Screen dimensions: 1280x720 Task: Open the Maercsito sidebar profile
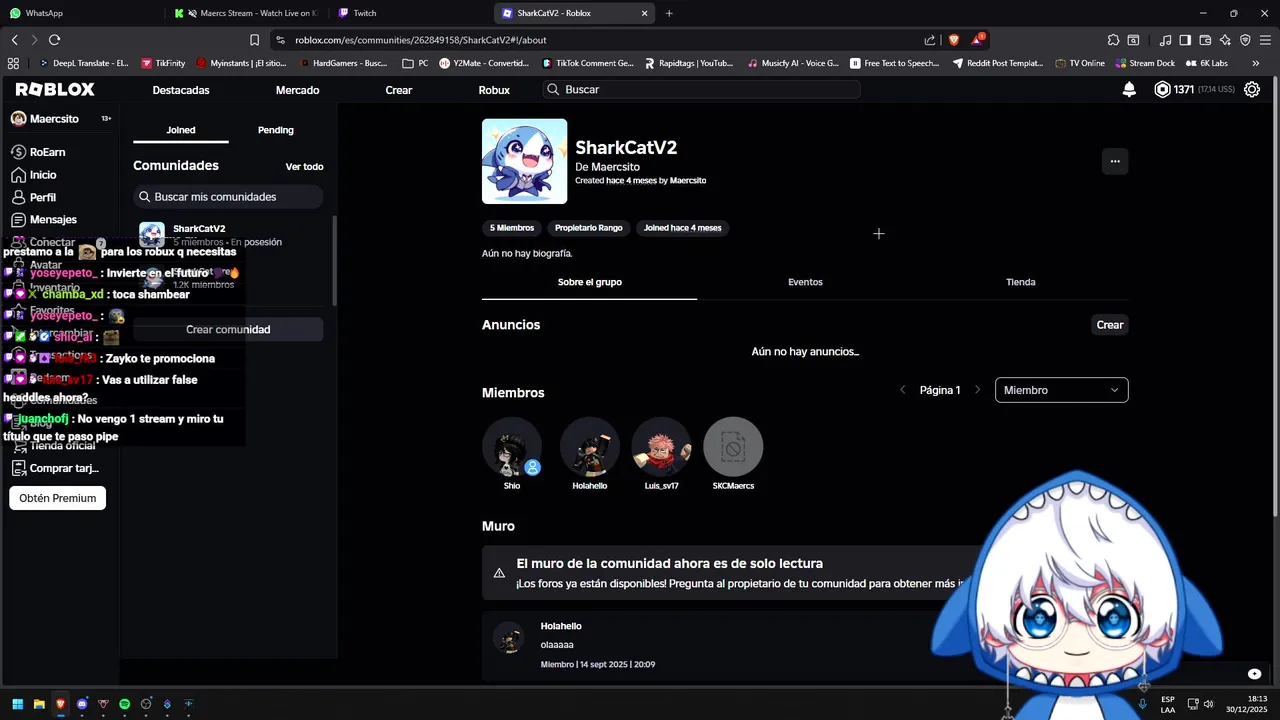45,118
